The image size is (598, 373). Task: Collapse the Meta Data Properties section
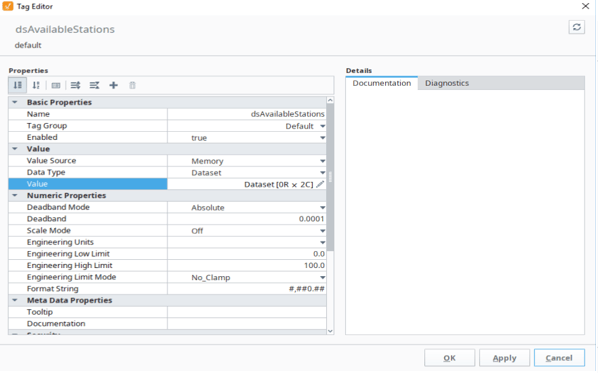(x=15, y=300)
